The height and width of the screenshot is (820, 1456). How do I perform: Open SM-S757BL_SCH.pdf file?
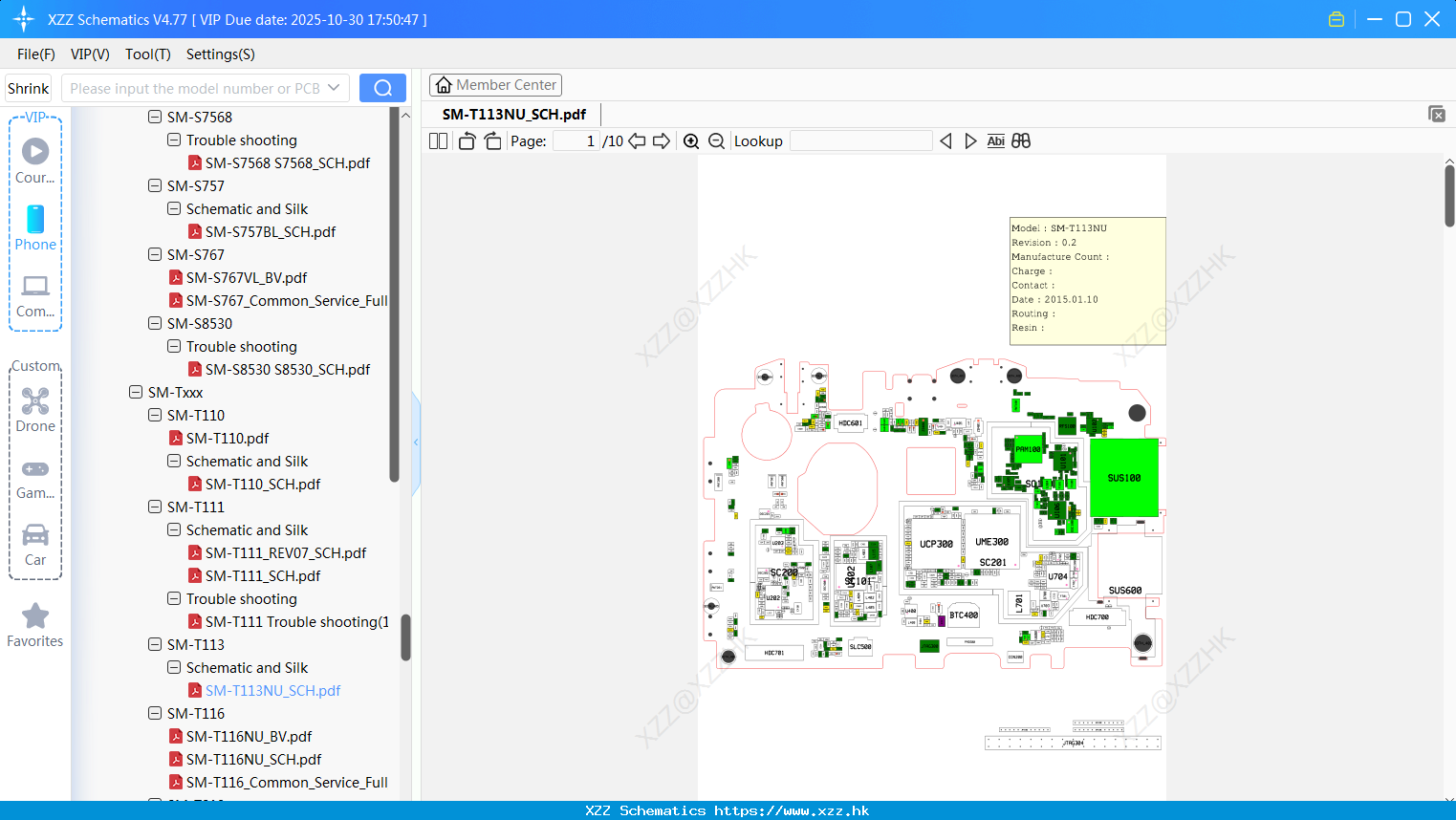pos(271,231)
